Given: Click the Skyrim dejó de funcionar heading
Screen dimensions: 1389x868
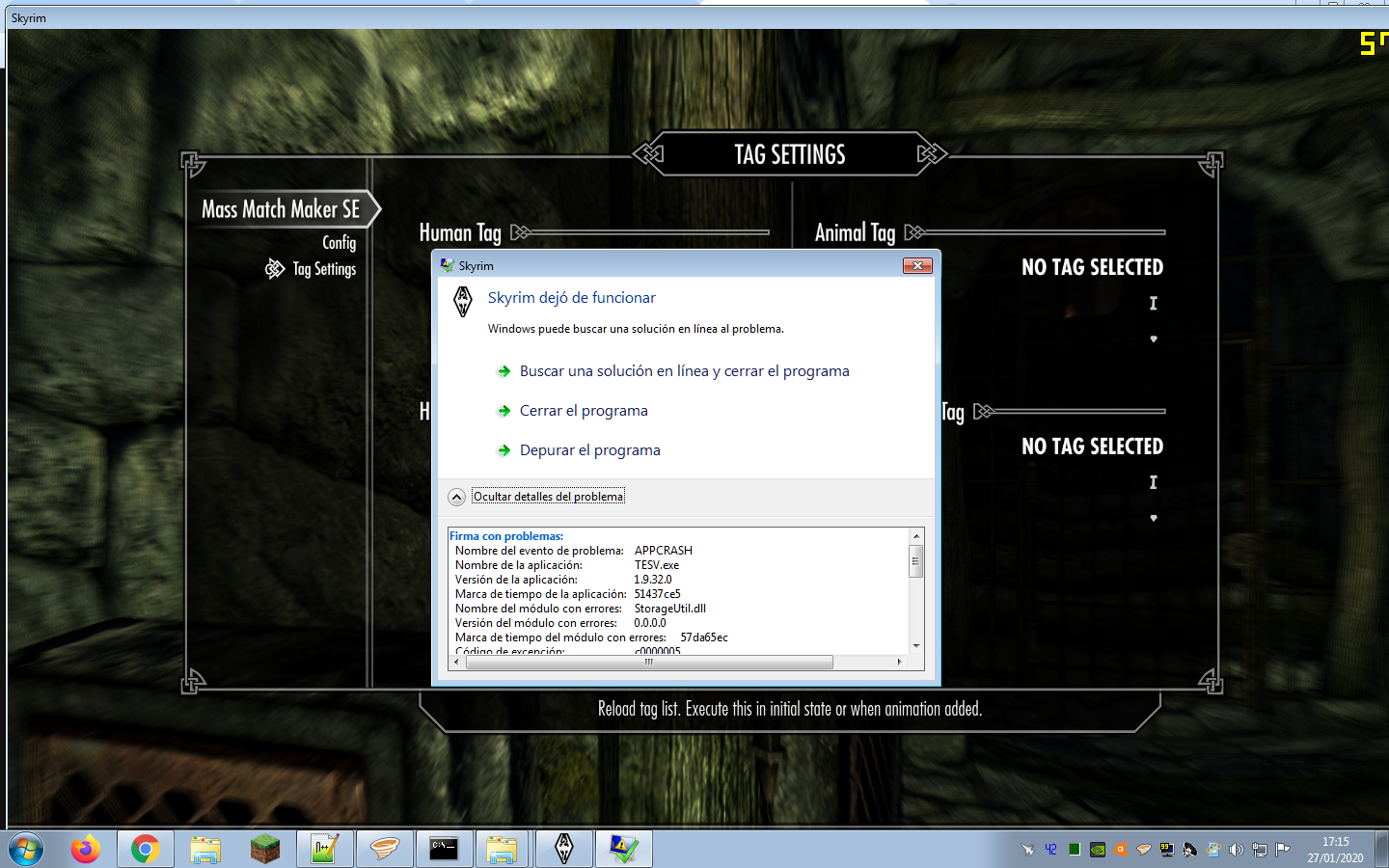Looking at the screenshot, I should click(x=571, y=298).
